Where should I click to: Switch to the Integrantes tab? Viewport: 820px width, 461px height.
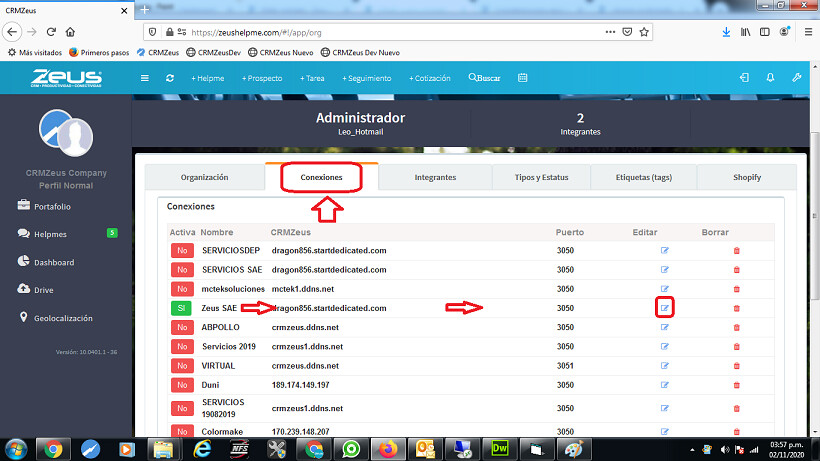pos(435,177)
